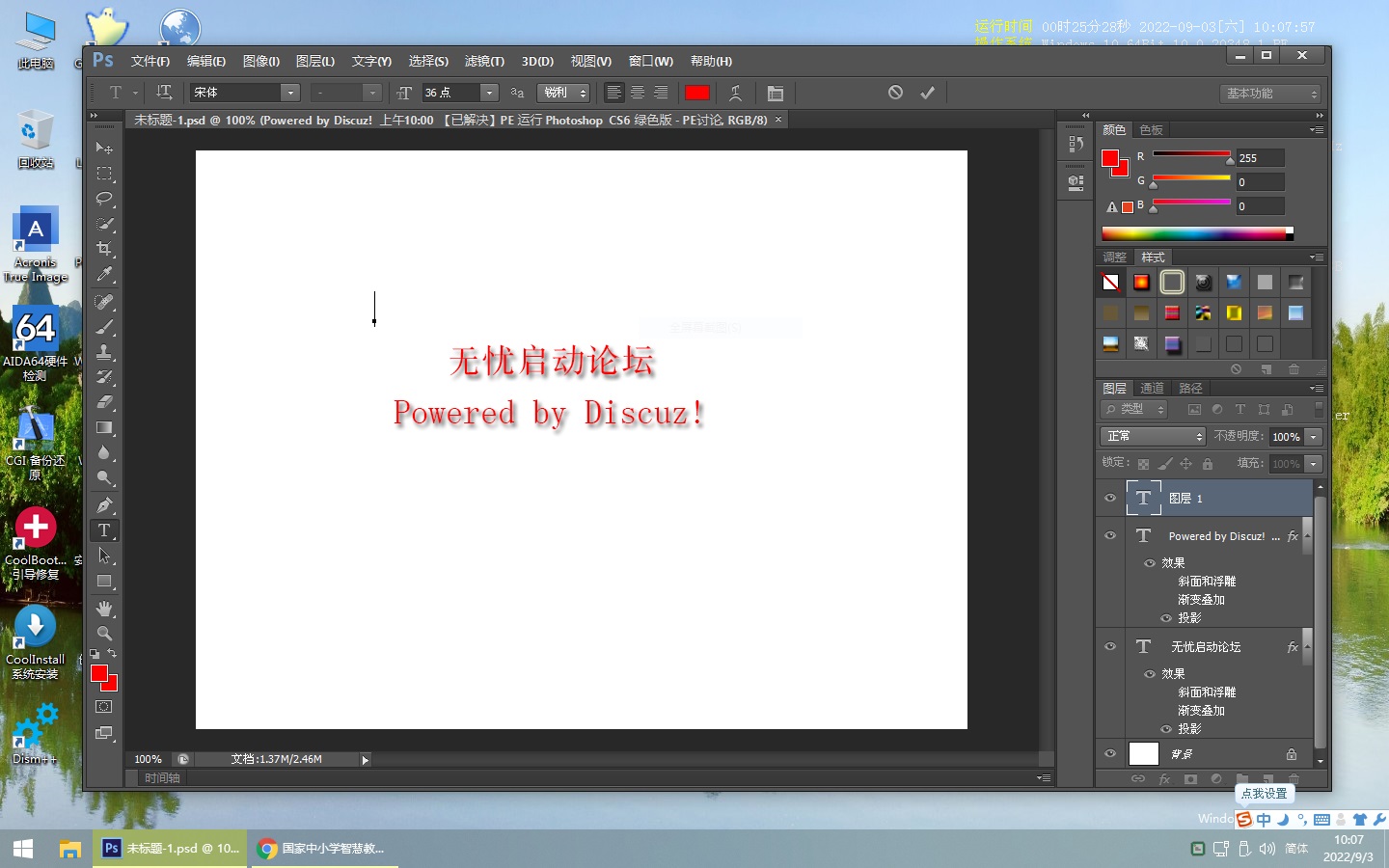
Task: Switch to the 色板 tab
Action: tap(1151, 129)
